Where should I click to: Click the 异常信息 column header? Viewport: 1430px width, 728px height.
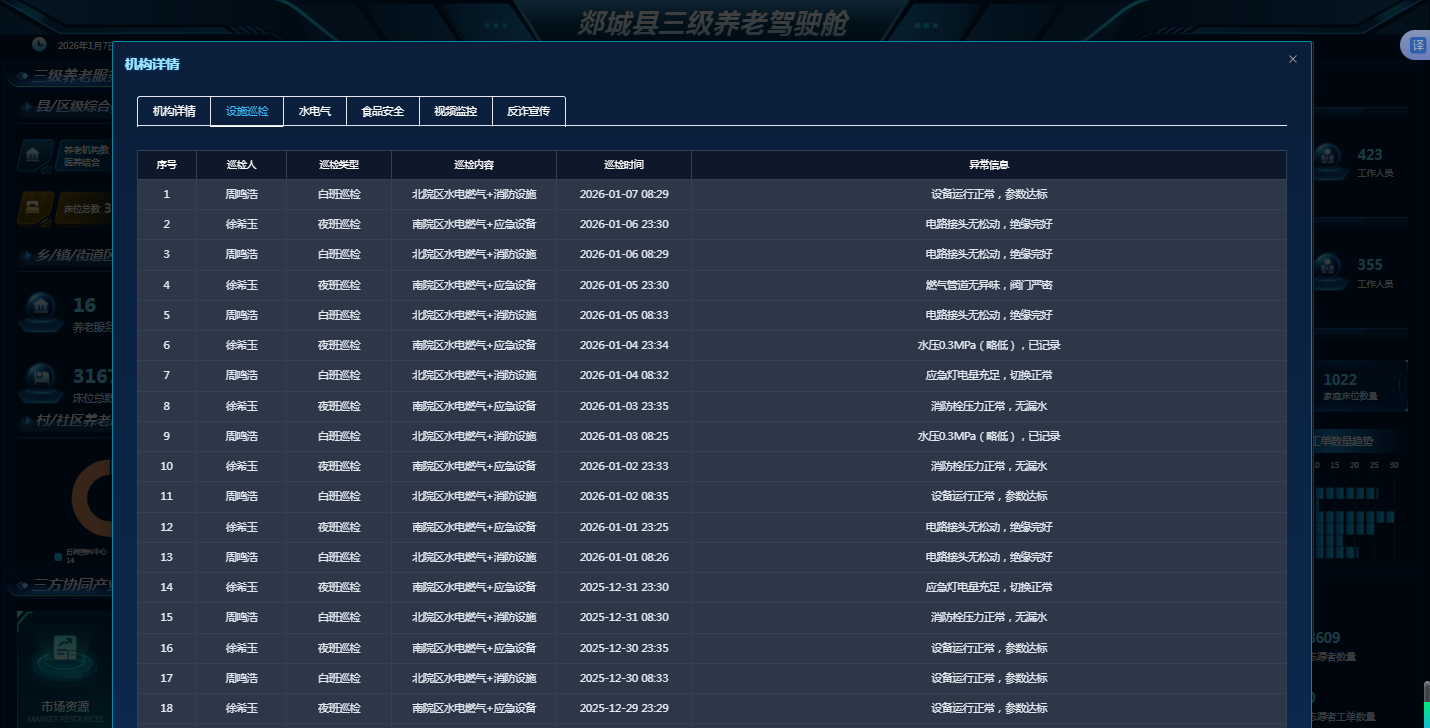point(988,165)
